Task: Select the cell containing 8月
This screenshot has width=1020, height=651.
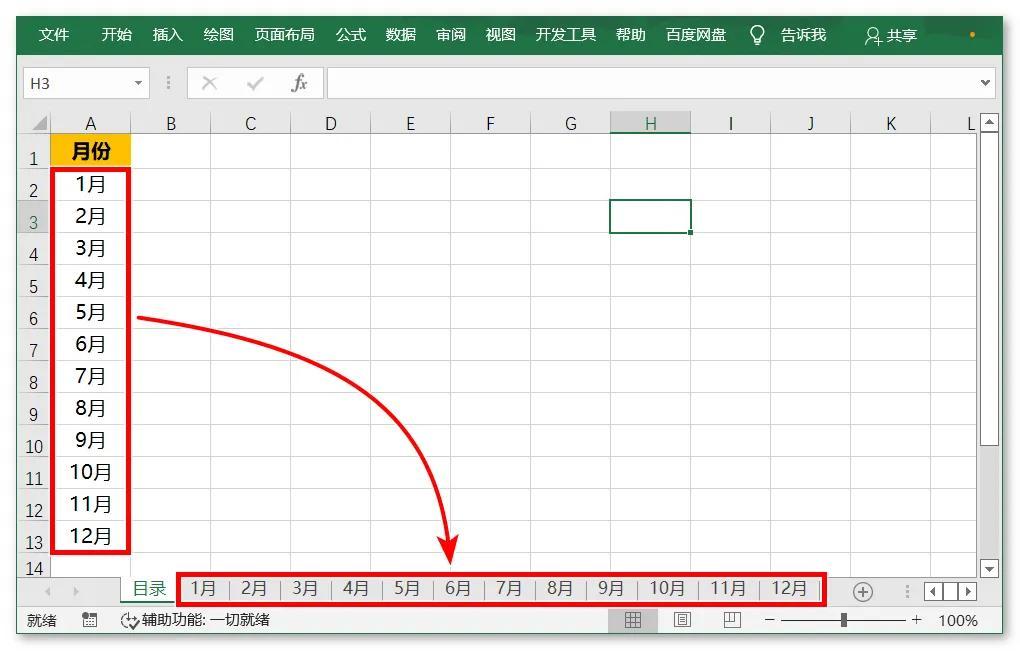Action: (x=90, y=408)
